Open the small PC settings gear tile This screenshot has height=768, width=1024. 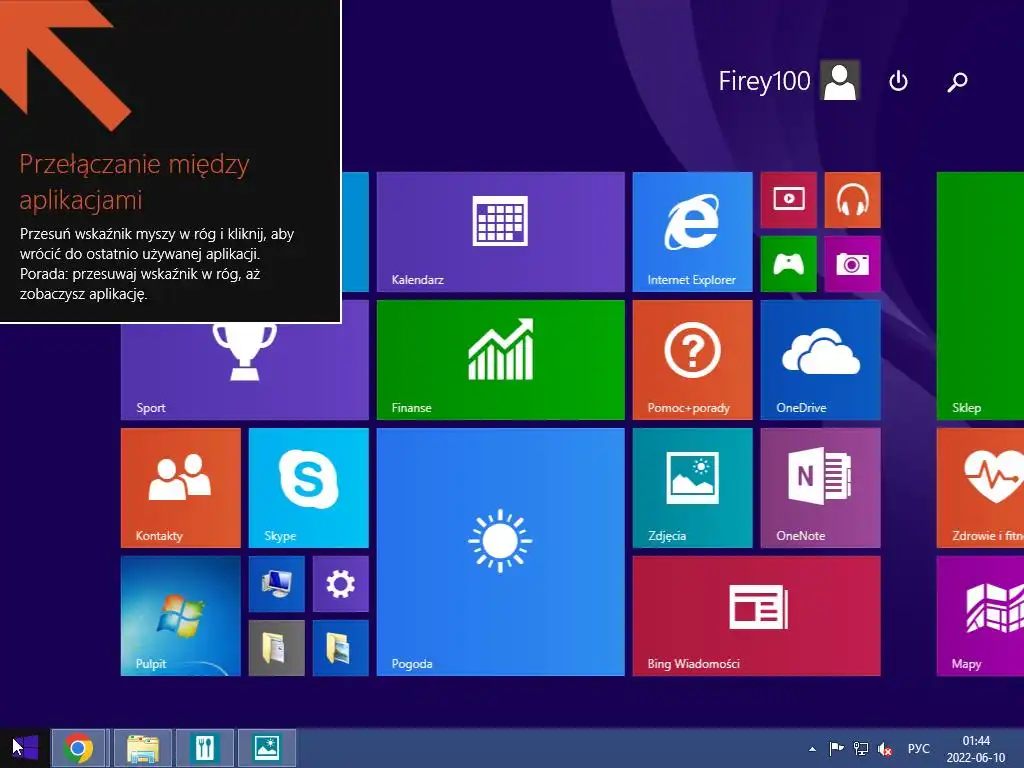coord(340,584)
